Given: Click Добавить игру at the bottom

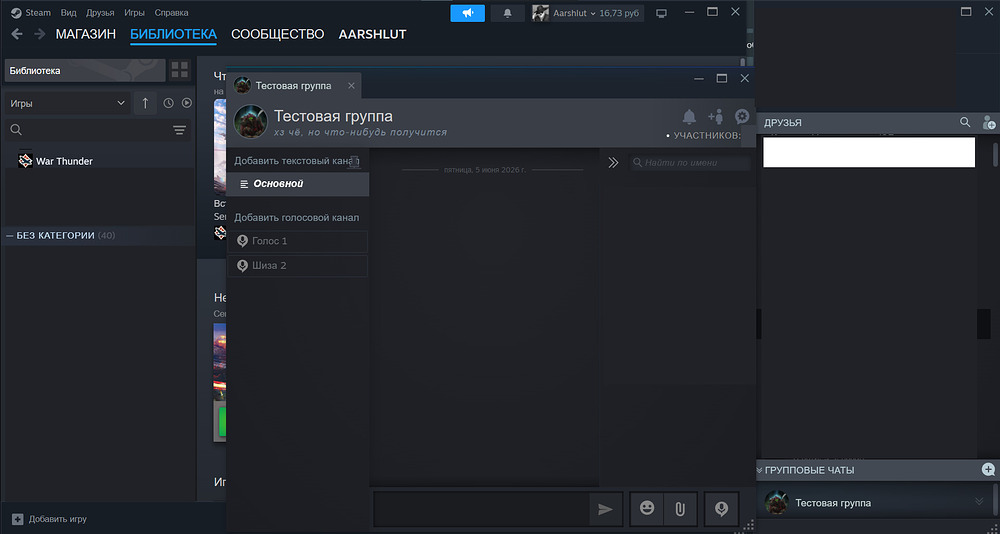Looking at the screenshot, I should (x=57, y=519).
